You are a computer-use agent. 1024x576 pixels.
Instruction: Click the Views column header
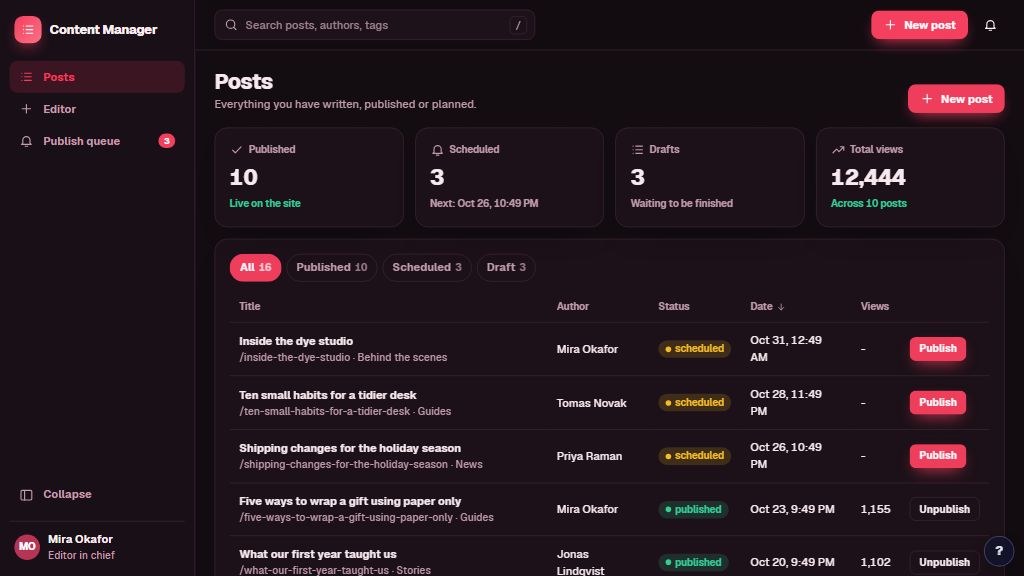pos(874,306)
